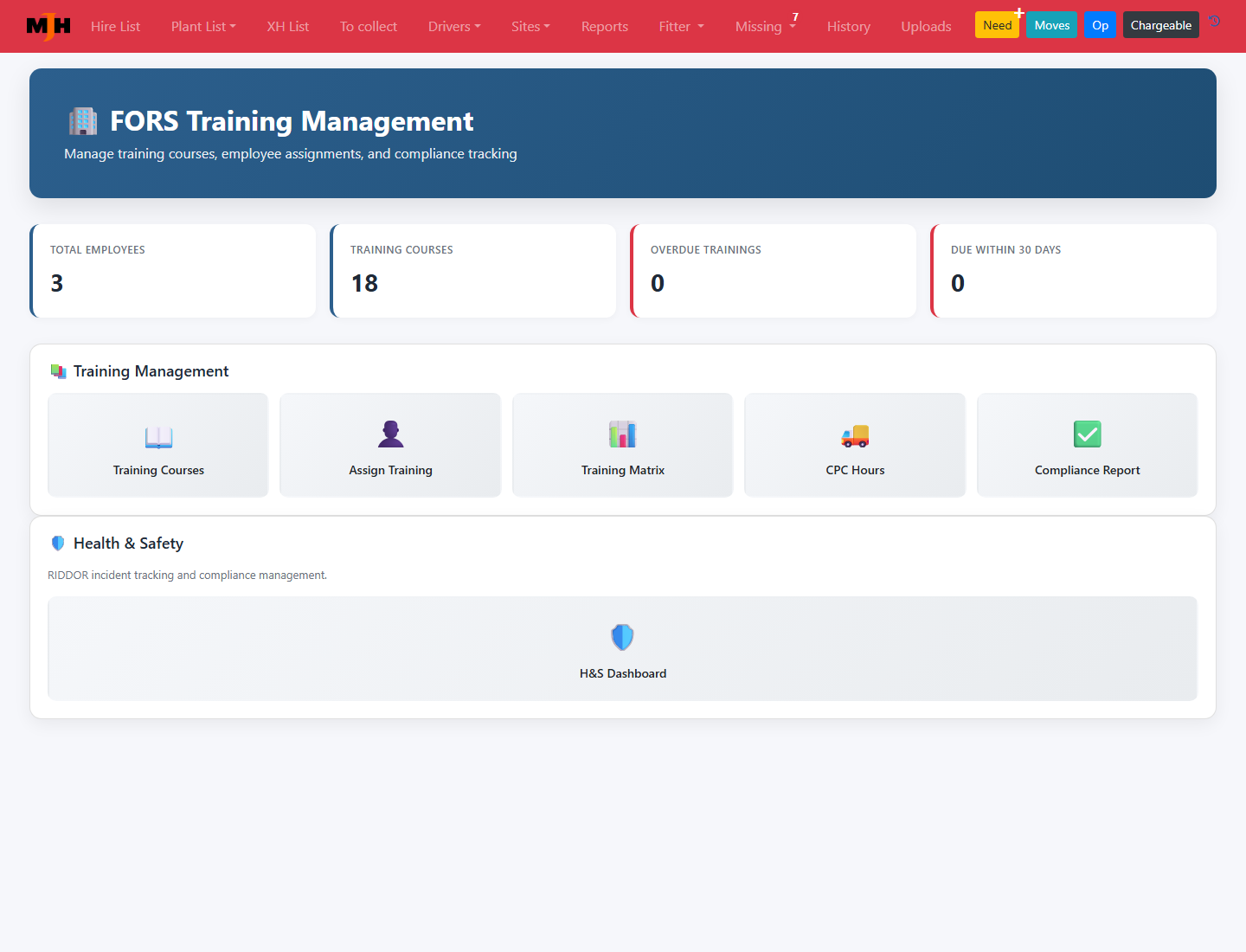The width and height of the screenshot is (1246, 952).
Task: Click the FORS Training Management title
Action: pyautogui.click(x=292, y=121)
